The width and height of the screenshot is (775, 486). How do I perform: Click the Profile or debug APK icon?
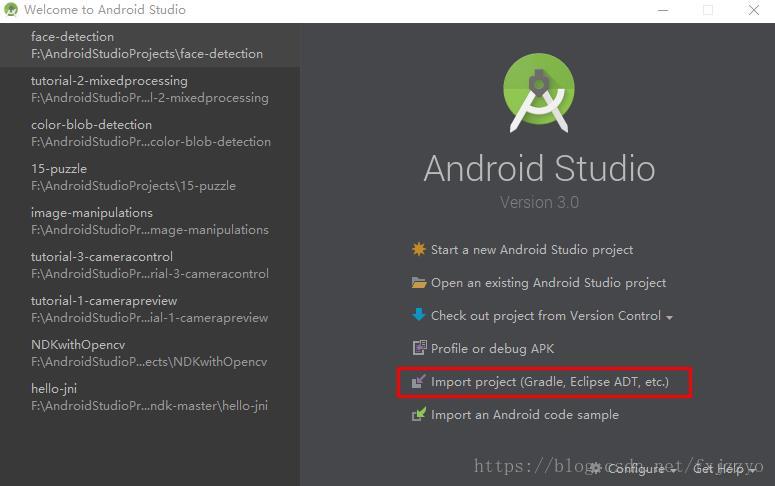(419, 348)
